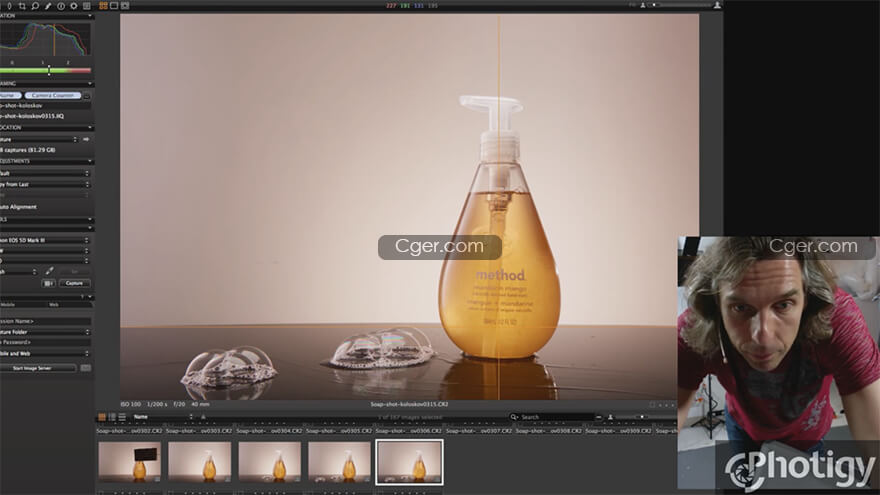Select the fourth soap bottle thumbnail
Viewport: 880px width, 495px height.
(x=339, y=462)
